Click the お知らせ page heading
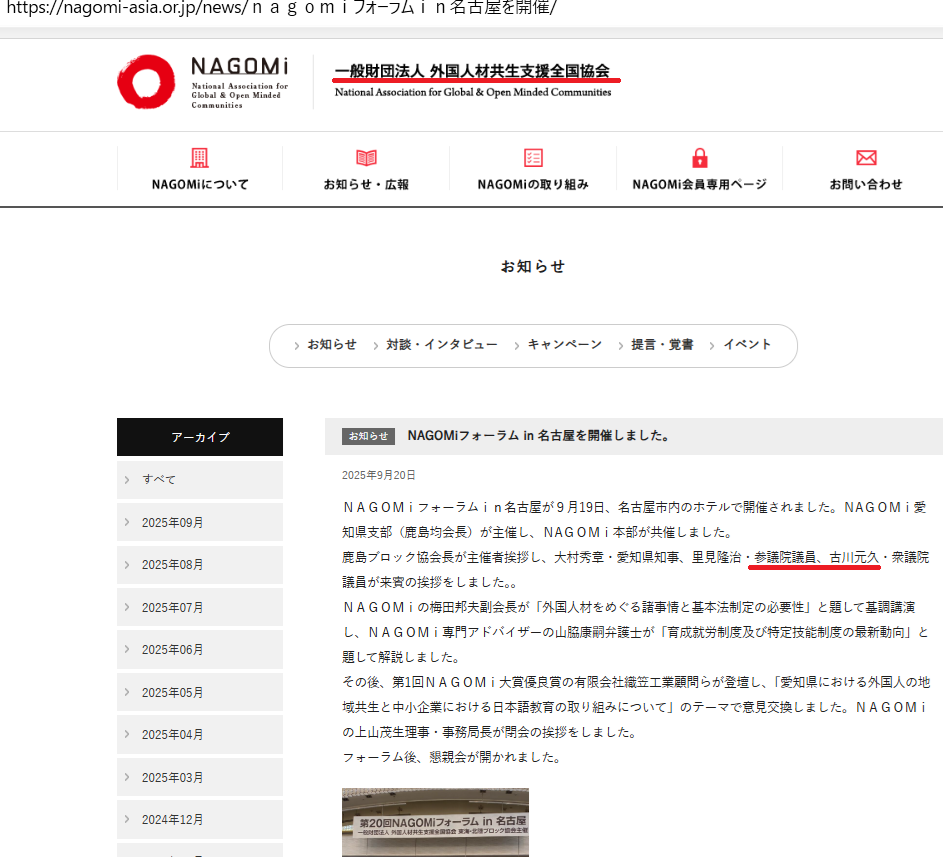Viewport: 943px width, 857px height. (x=533, y=266)
